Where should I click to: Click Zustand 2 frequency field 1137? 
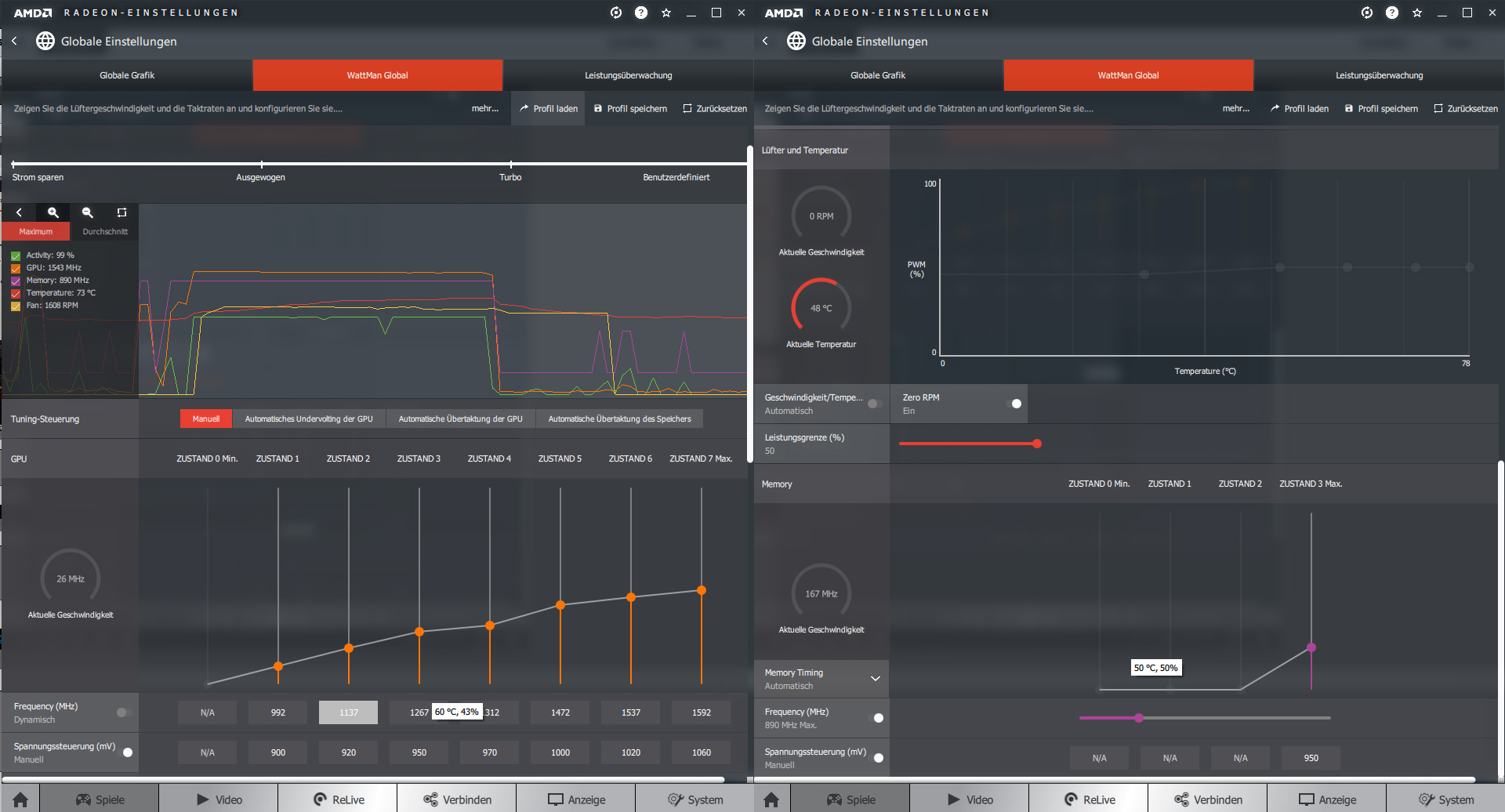pyautogui.click(x=349, y=712)
